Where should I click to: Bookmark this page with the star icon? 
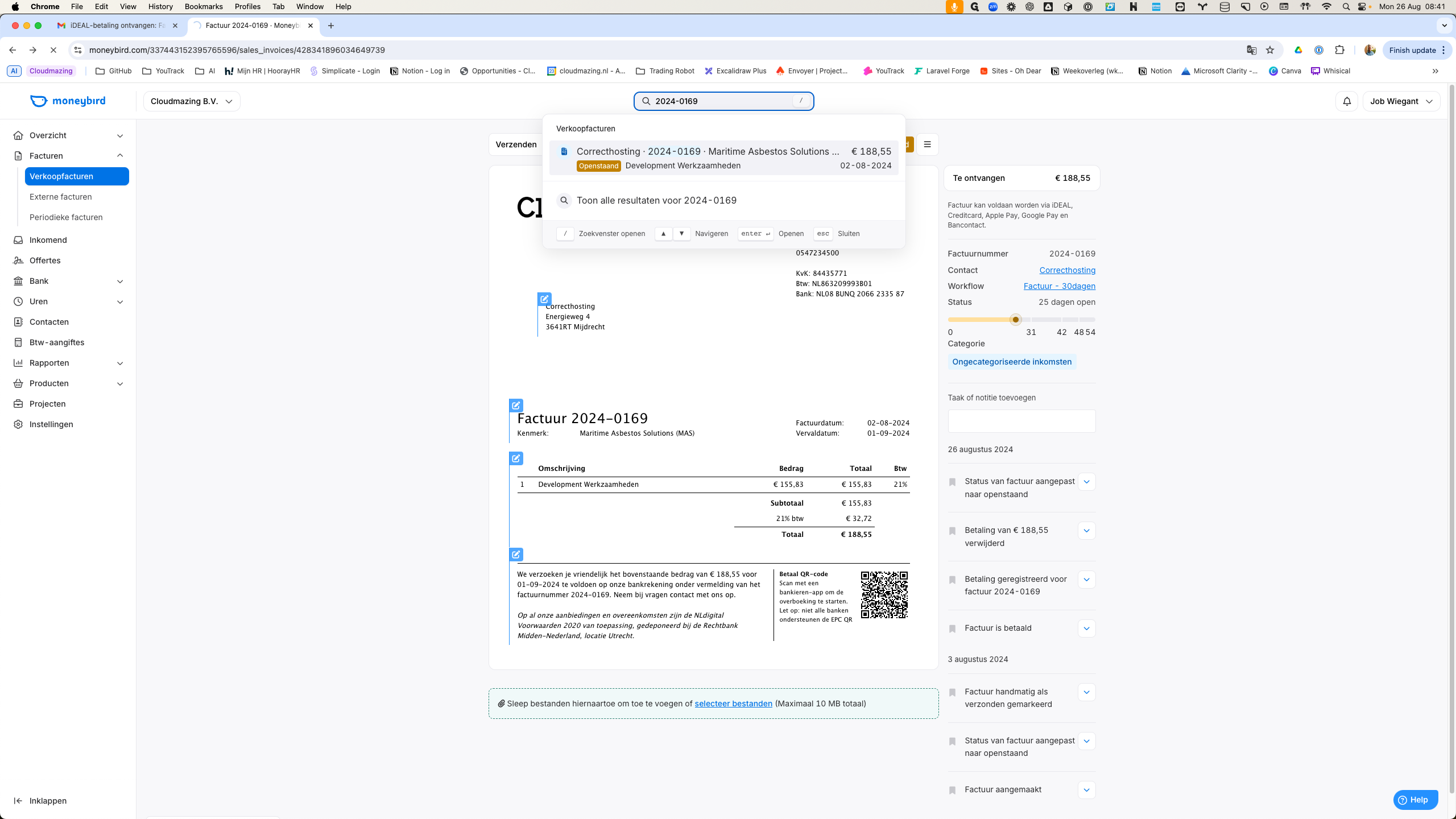(1270, 50)
